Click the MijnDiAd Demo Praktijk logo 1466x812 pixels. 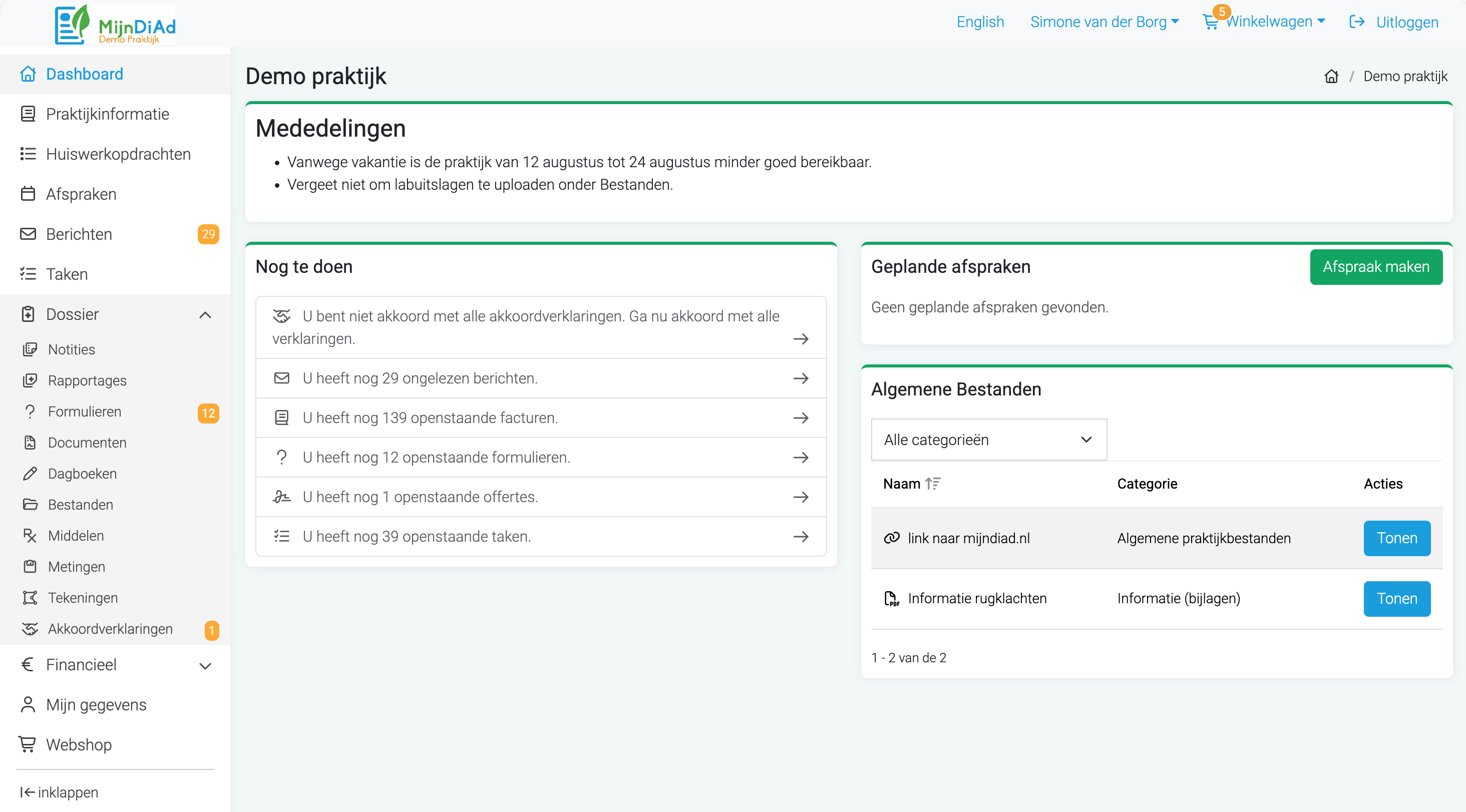pyautogui.click(x=116, y=24)
